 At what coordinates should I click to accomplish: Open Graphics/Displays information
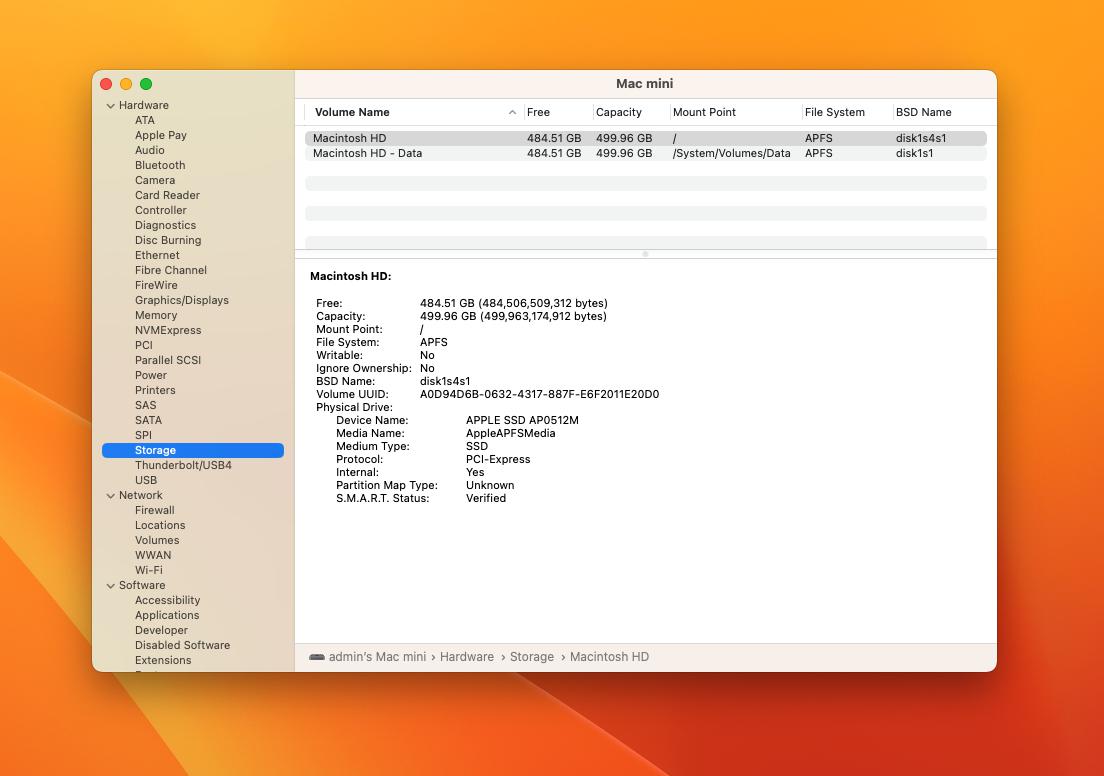tap(182, 301)
